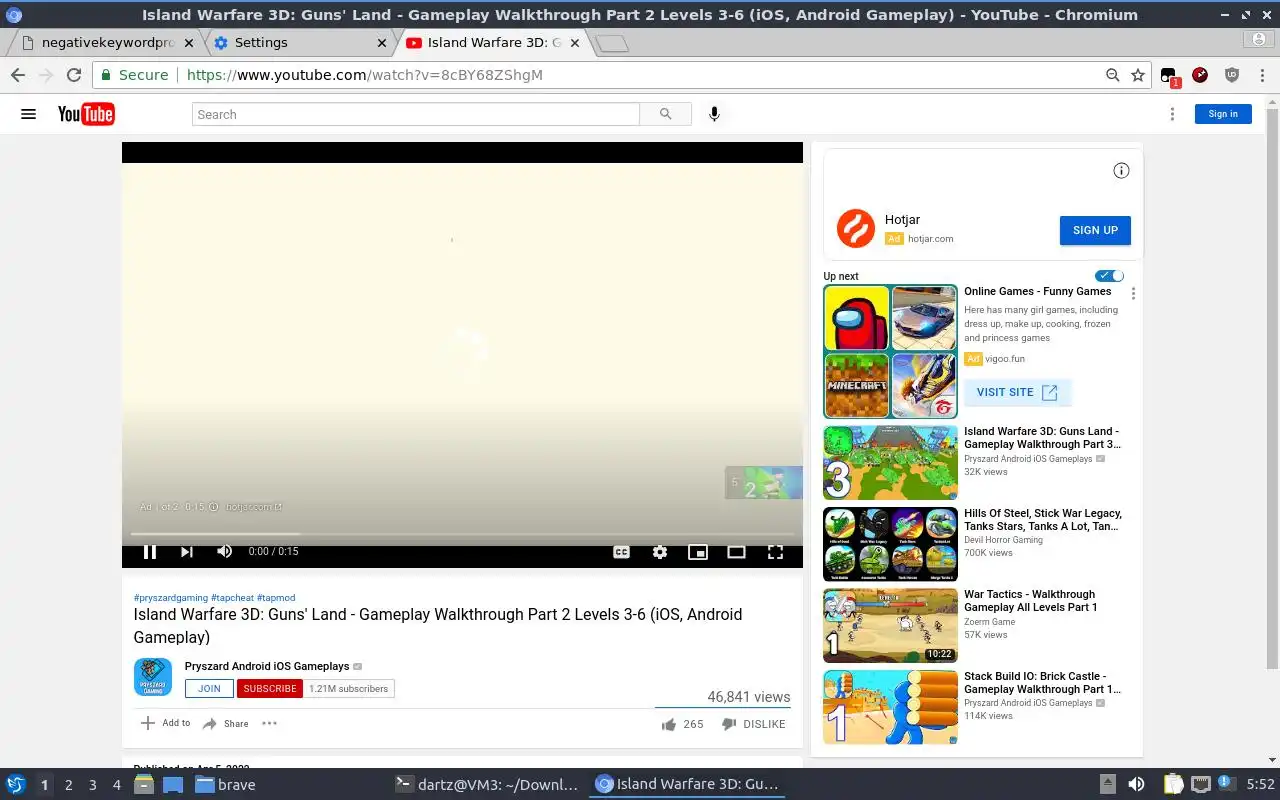The image size is (1280, 800).
Task: Go to the YouTube home logo
Action: [86, 114]
